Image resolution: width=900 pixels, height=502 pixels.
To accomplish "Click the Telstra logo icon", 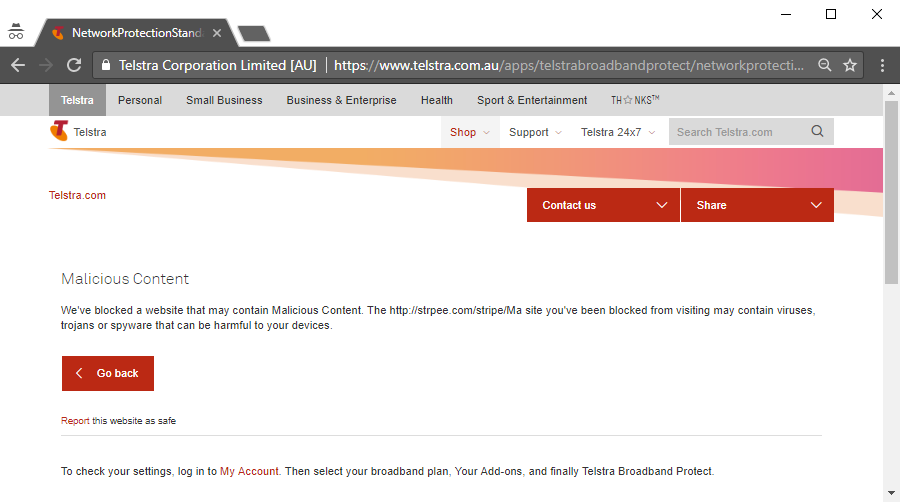I will [59, 131].
